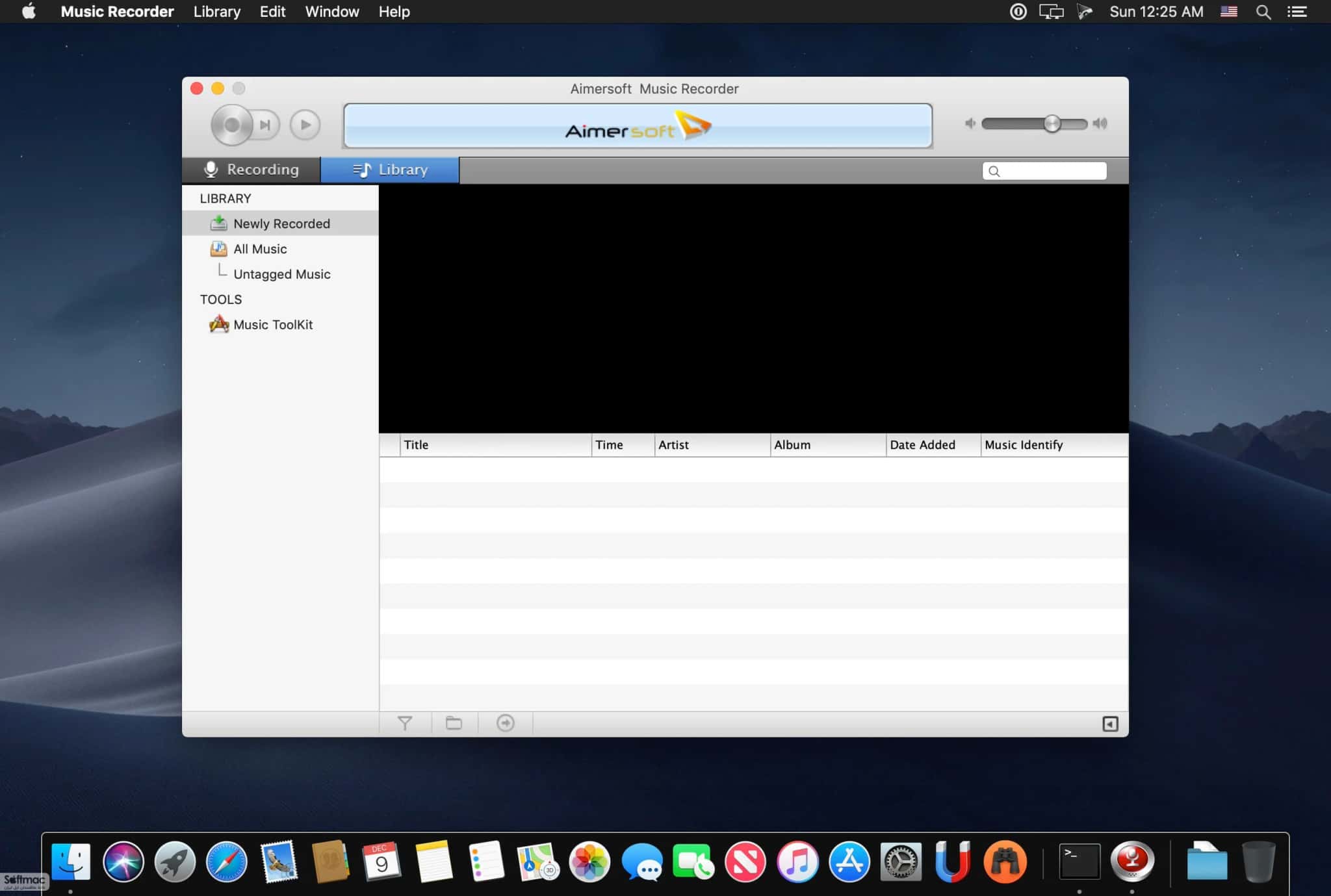
Task: Sort by Date Added column header
Action: click(933, 445)
